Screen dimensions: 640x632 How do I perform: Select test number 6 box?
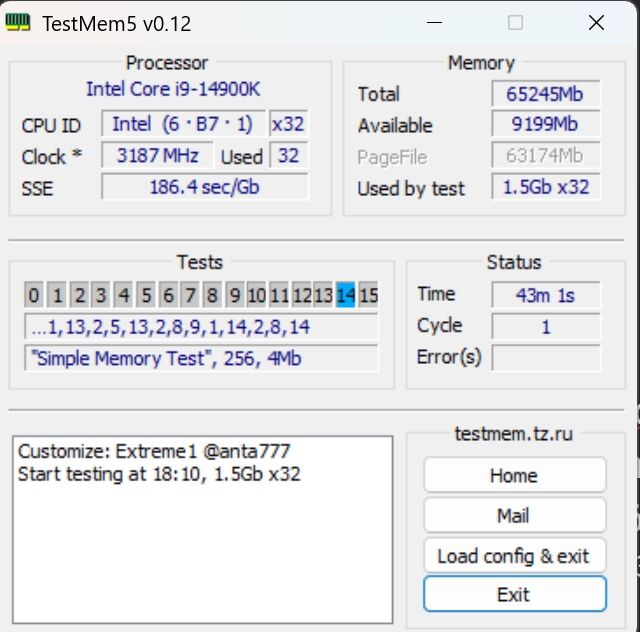[168, 295]
